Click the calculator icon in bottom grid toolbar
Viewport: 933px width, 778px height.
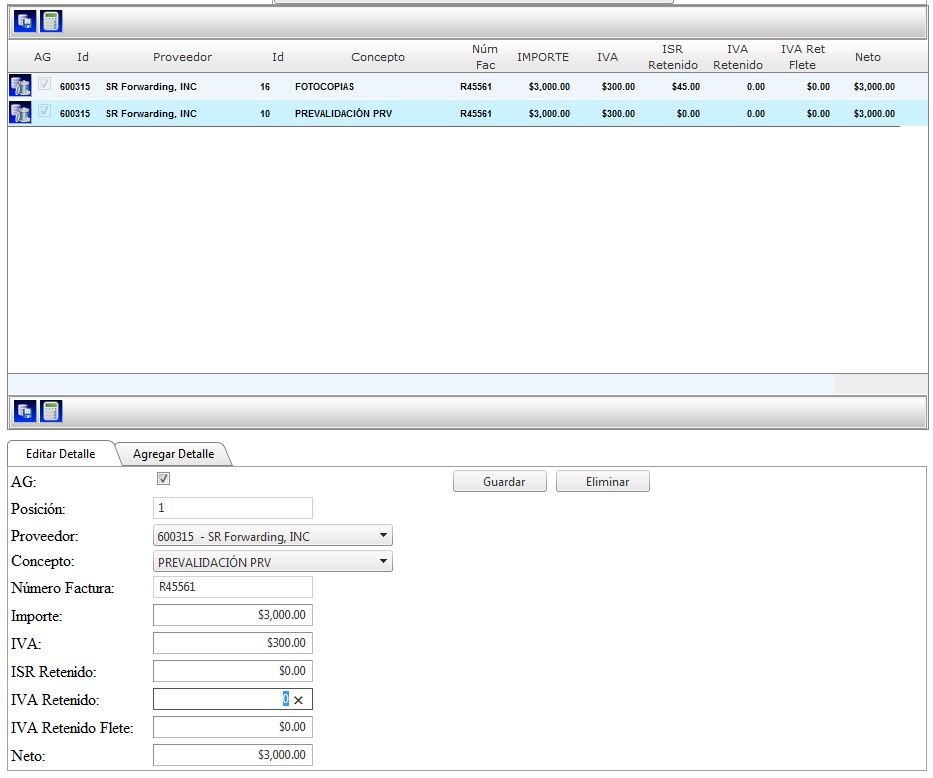(51, 411)
